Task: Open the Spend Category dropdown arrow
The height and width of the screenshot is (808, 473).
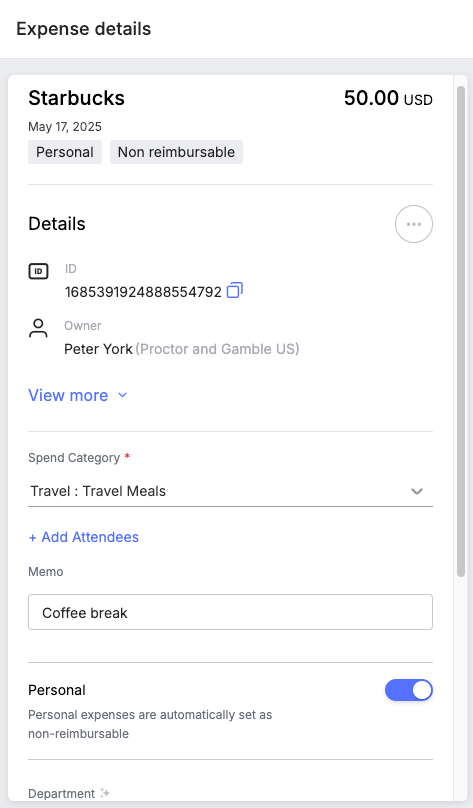Action: [x=417, y=491]
